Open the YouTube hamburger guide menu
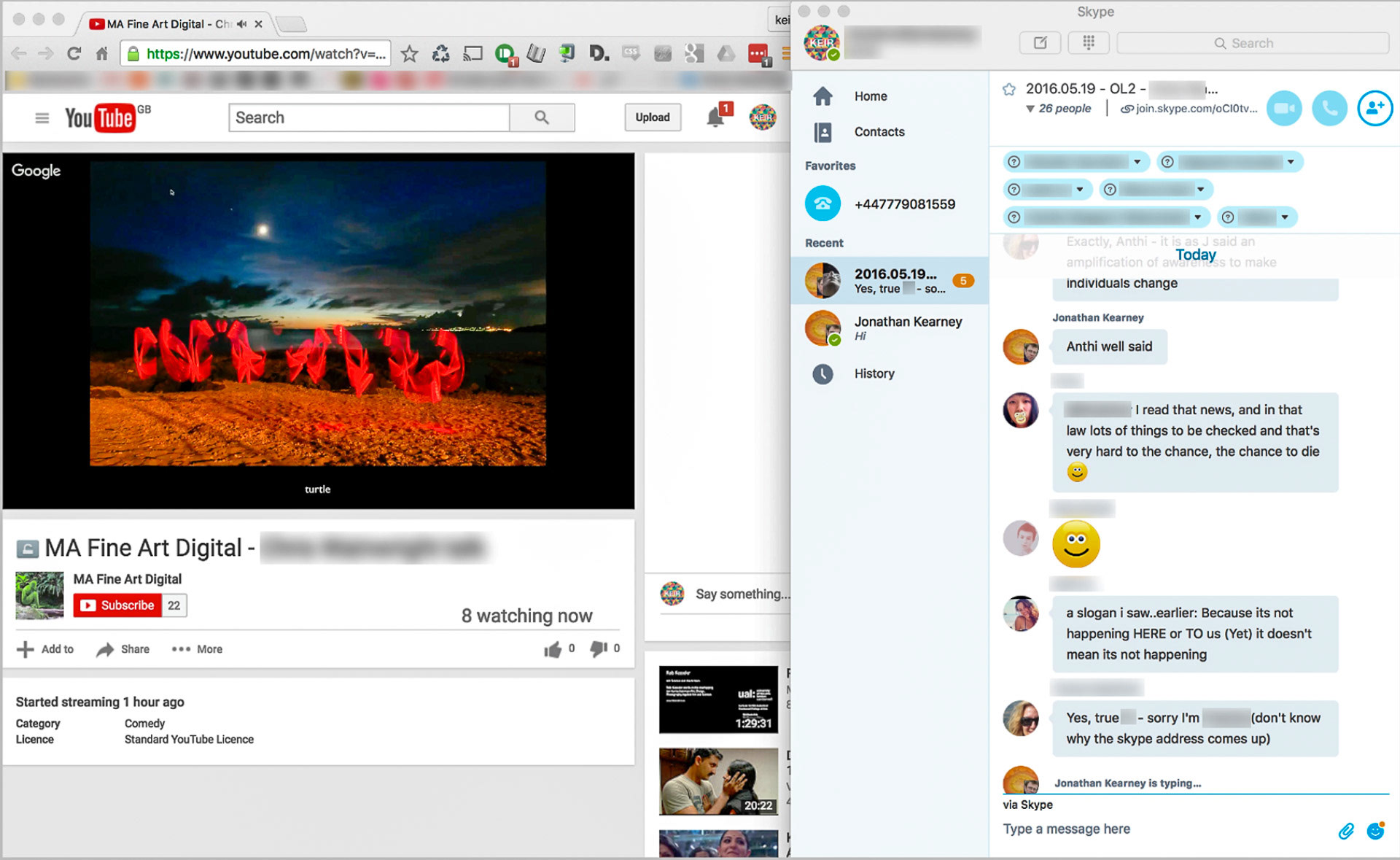Image resolution: width=1400 pixels, height=860 pixels. 42,117
